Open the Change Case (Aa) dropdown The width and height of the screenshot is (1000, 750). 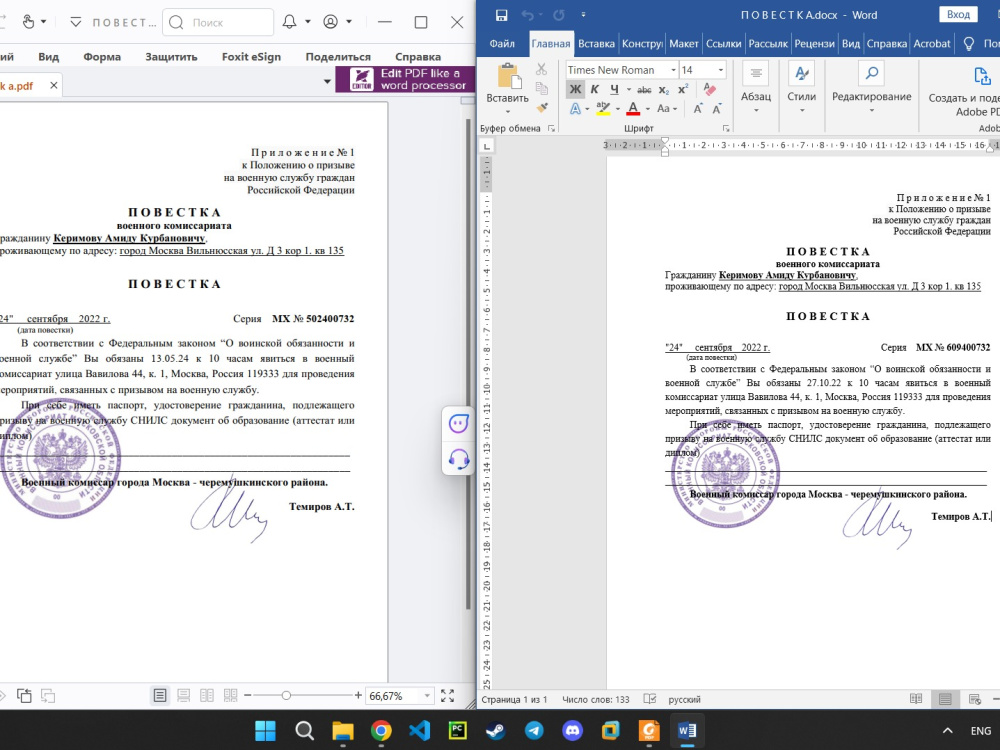[x=666, y=108]
